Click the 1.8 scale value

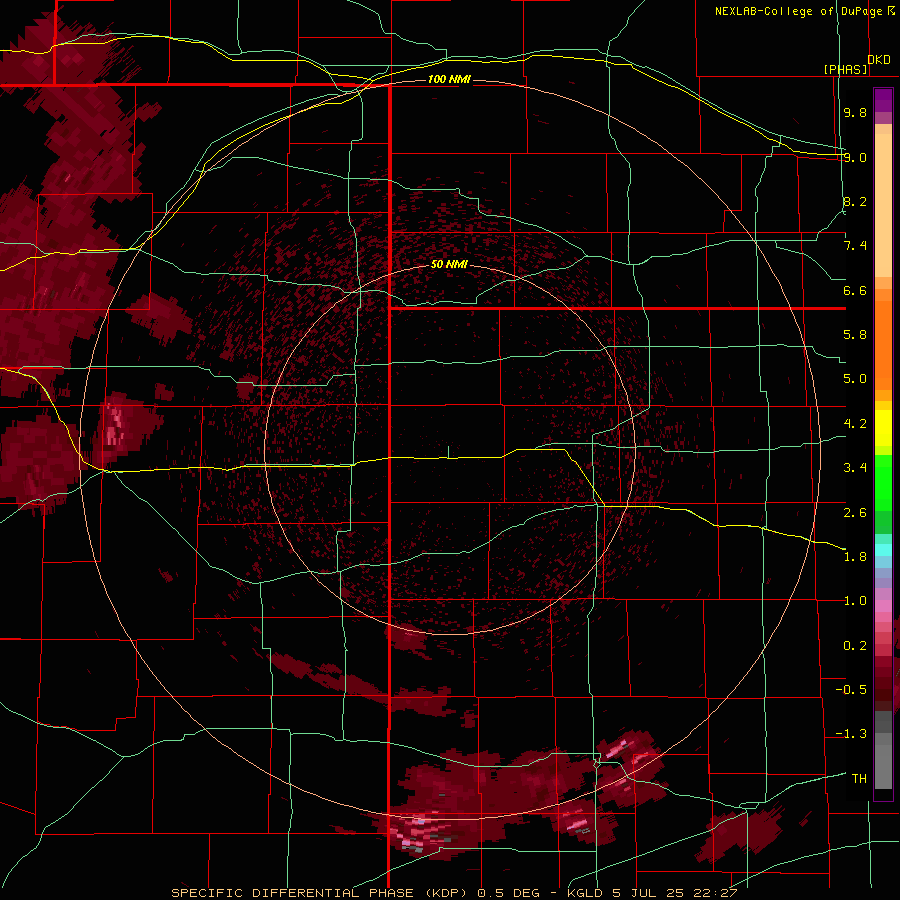point(855,557)
